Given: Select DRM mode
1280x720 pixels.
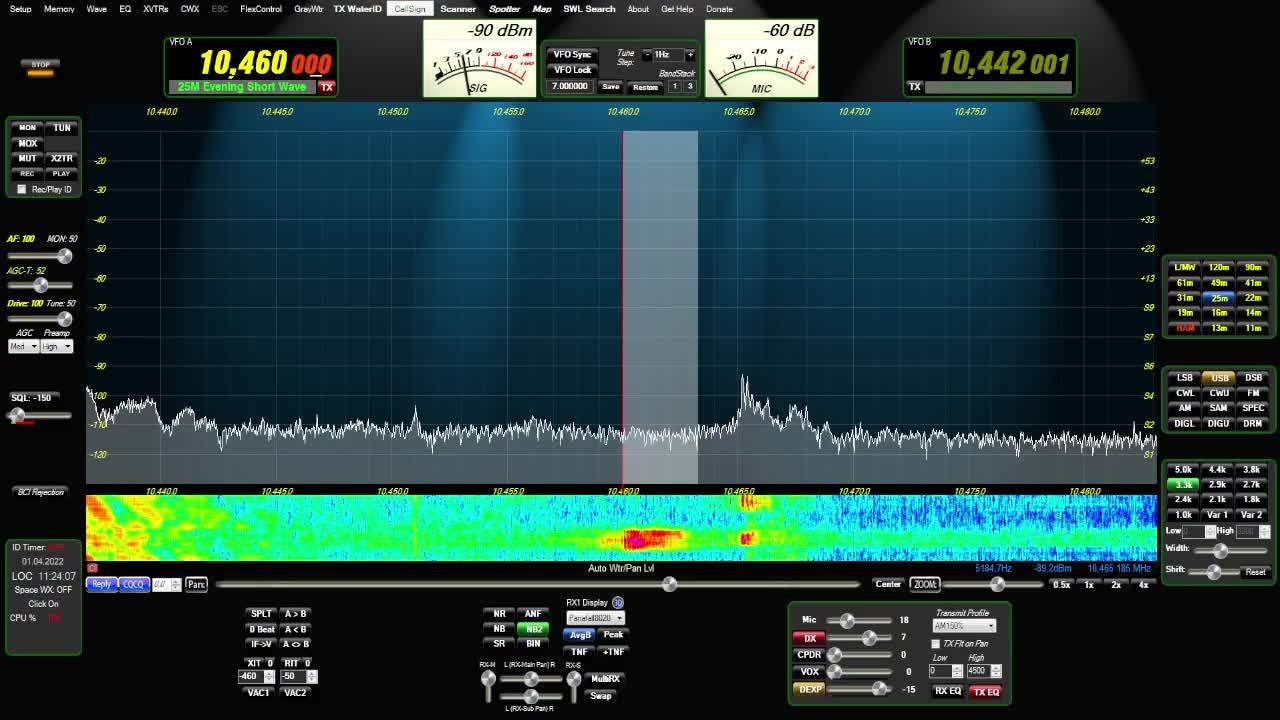Looking at the screenshot, I should [x=1253, y=423].
